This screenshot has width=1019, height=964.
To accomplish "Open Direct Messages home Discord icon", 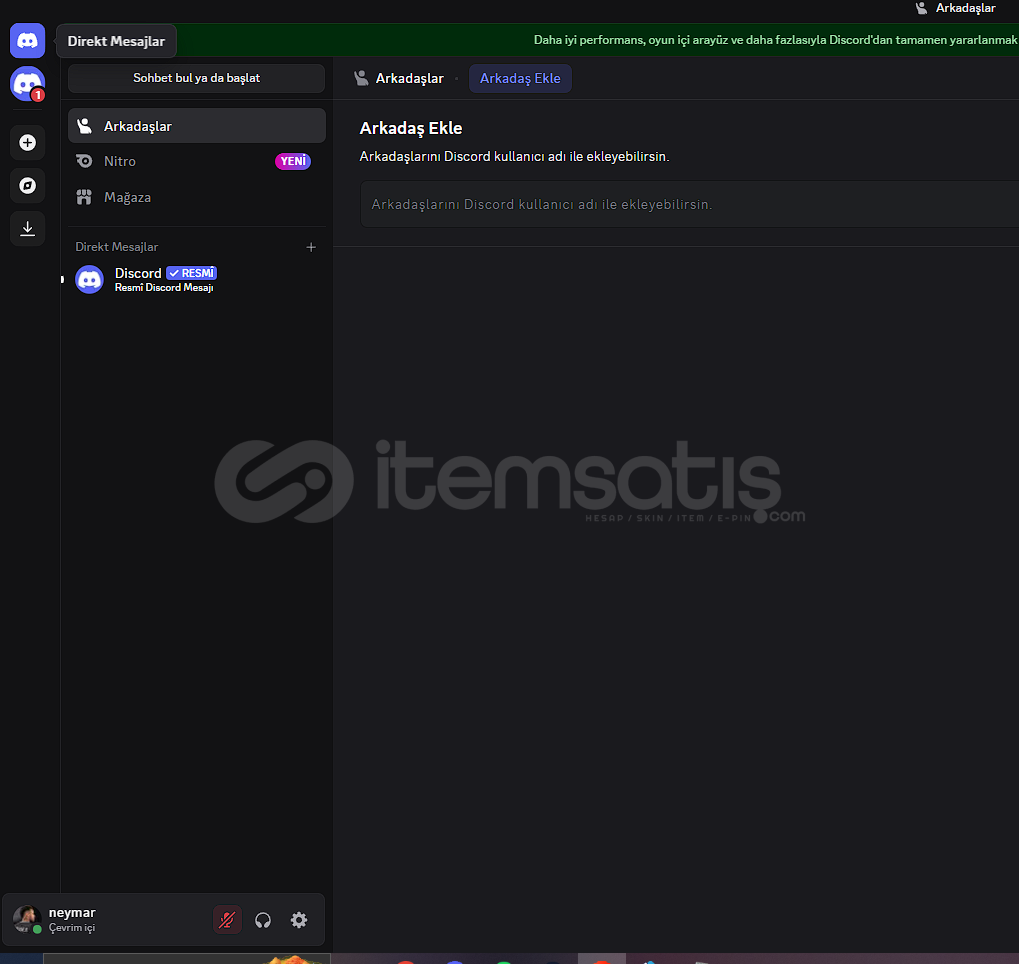I will 27,41.
